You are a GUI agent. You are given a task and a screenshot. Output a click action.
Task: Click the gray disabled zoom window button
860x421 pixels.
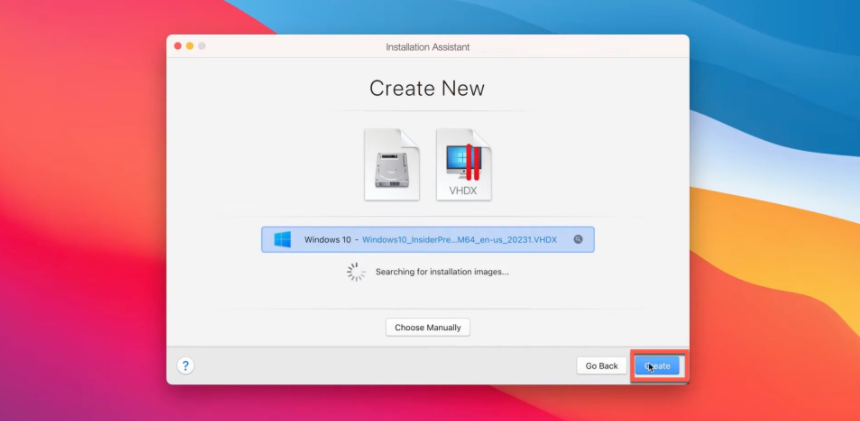coord(202,46)
